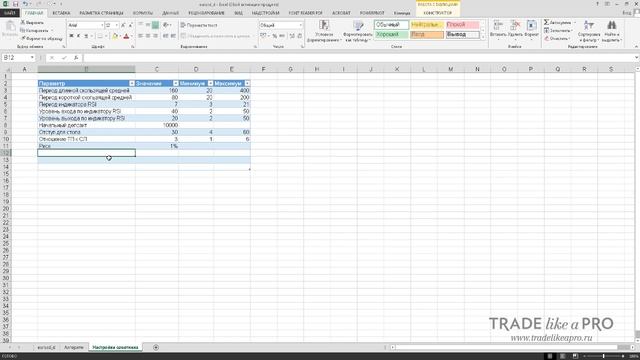Click the Name Box showing B12
Viewport: 640px width, 360px height.
click(x=19, y=58)
